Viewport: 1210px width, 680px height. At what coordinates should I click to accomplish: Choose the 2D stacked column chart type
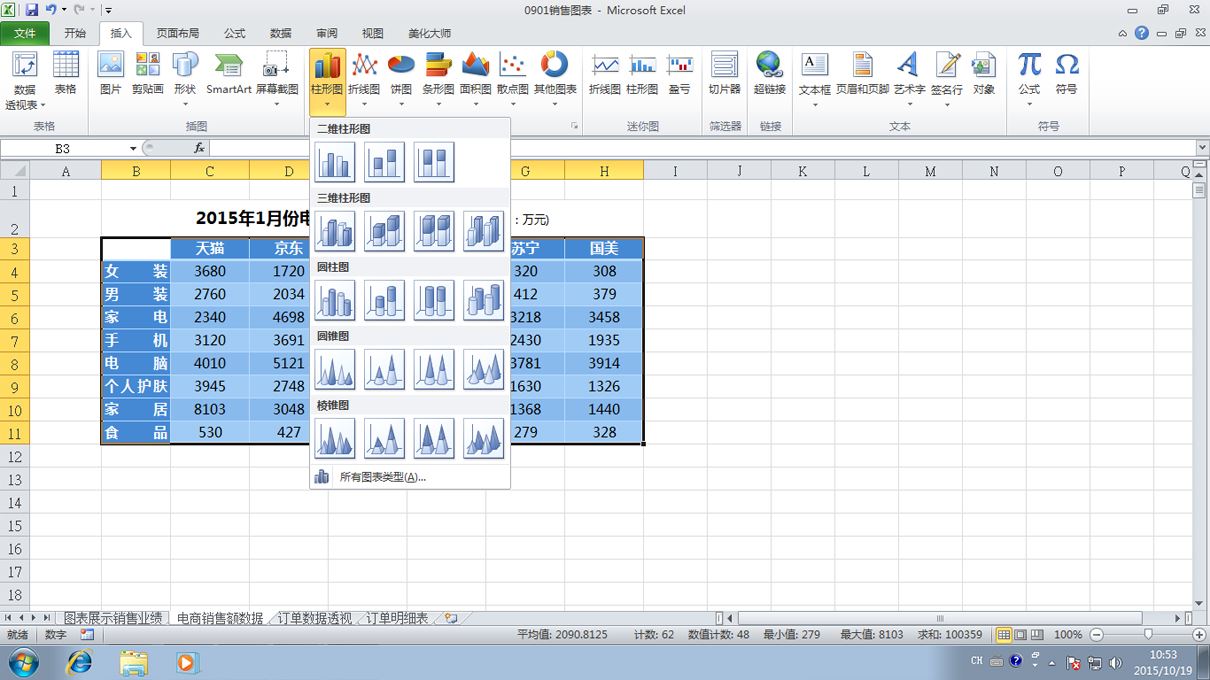384,162
